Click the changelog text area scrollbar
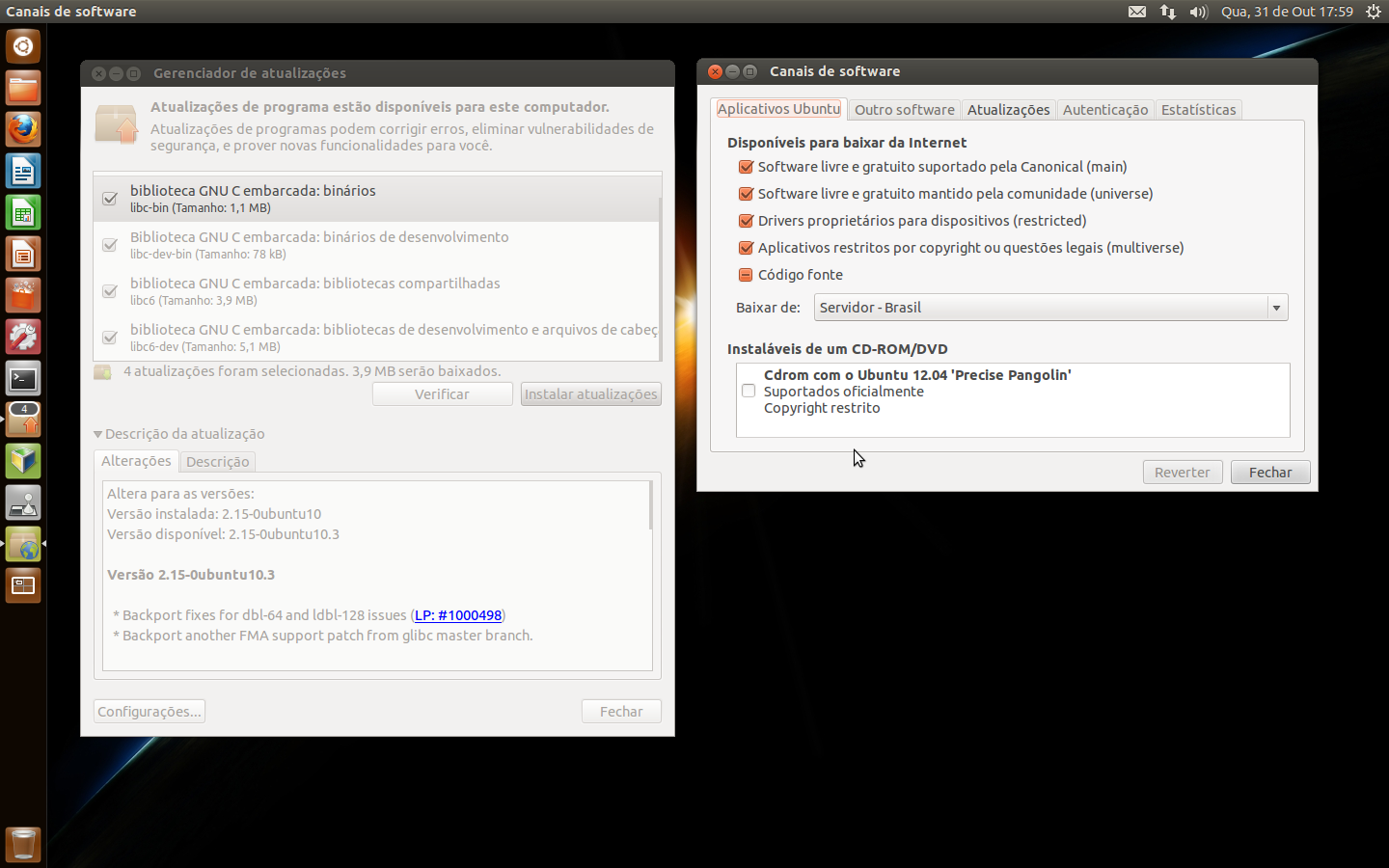 click(x=651, y=505)
